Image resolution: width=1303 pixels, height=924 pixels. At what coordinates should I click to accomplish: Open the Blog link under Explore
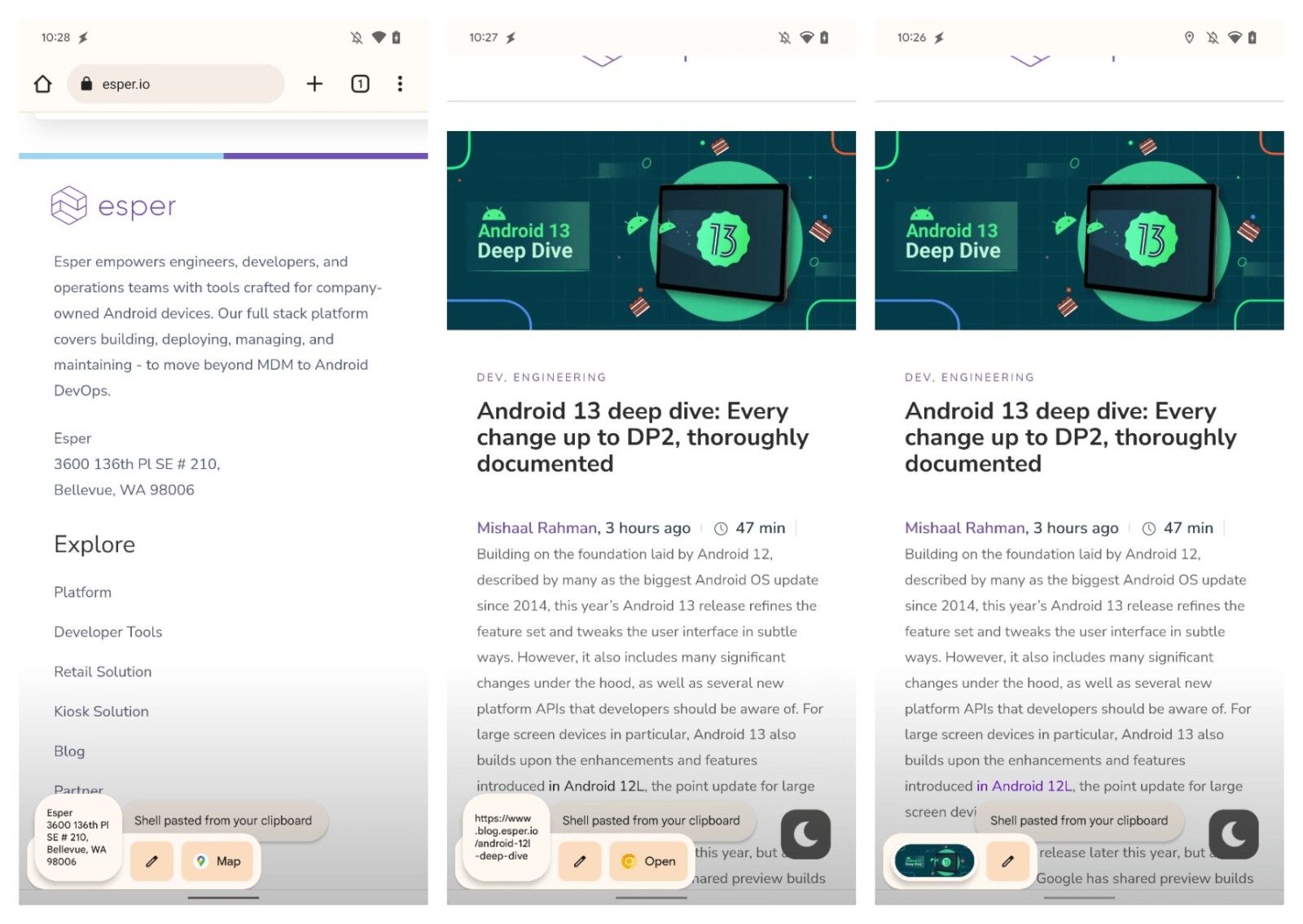coord(69,751)
